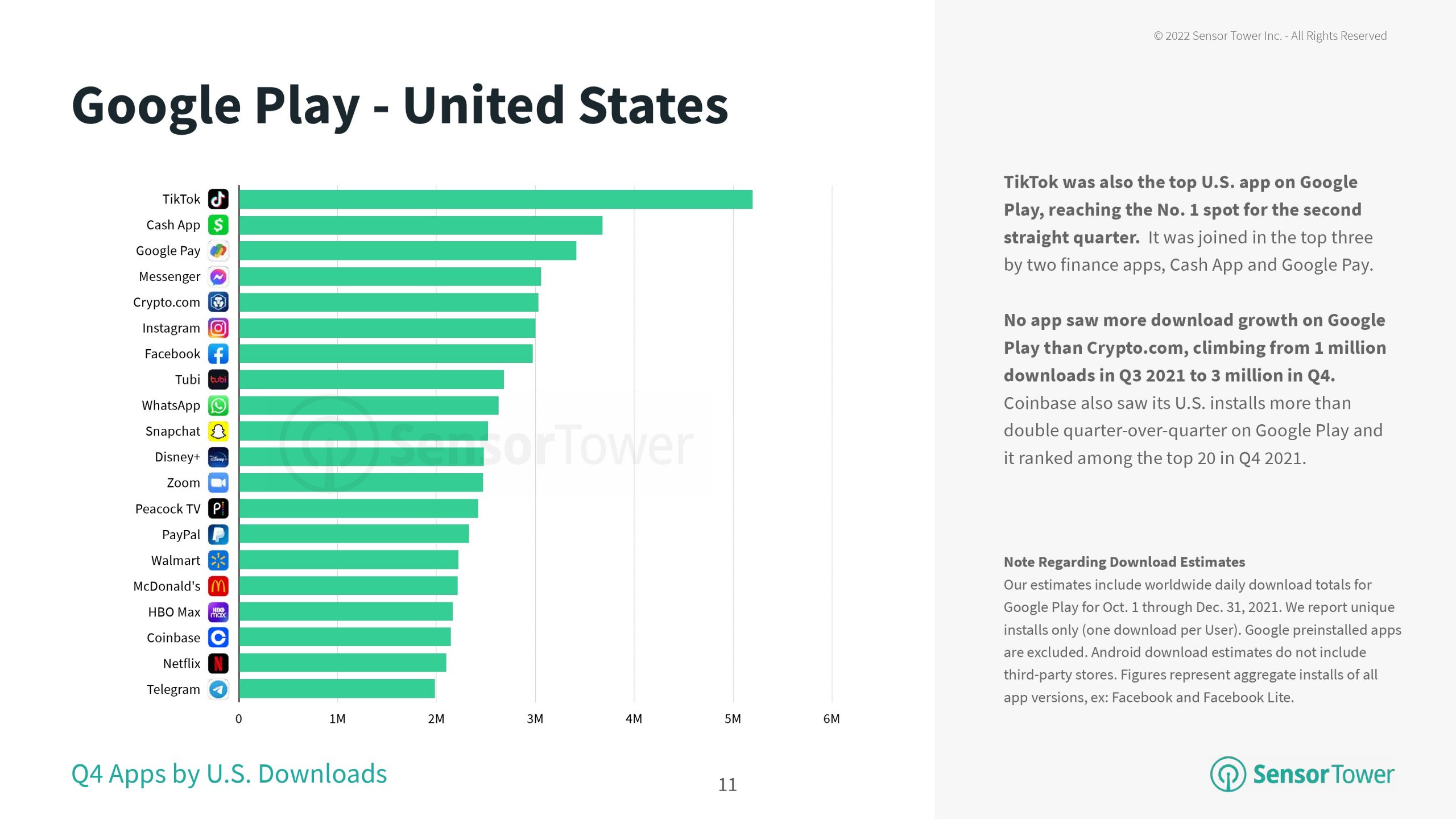The image size is (1456, 819).
Task: Click the Google Pay icon
Action: 218,251
